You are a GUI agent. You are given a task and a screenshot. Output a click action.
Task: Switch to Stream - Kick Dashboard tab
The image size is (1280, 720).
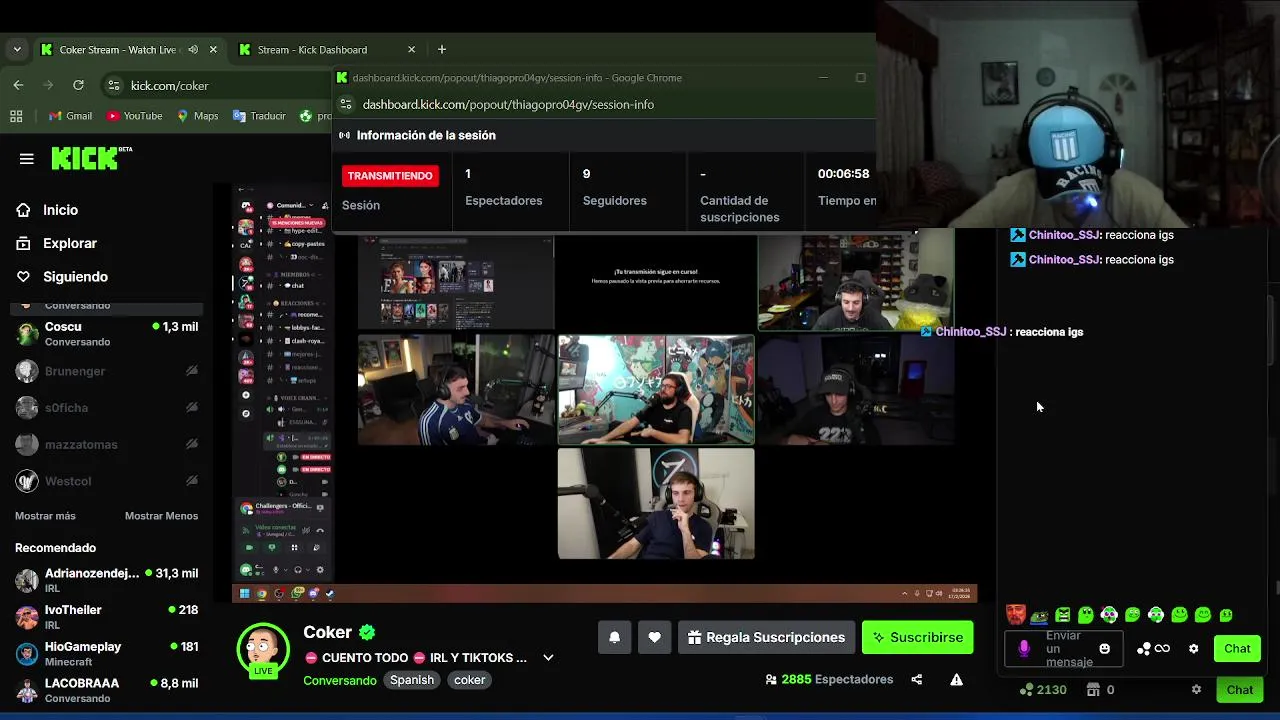[326, 49]
